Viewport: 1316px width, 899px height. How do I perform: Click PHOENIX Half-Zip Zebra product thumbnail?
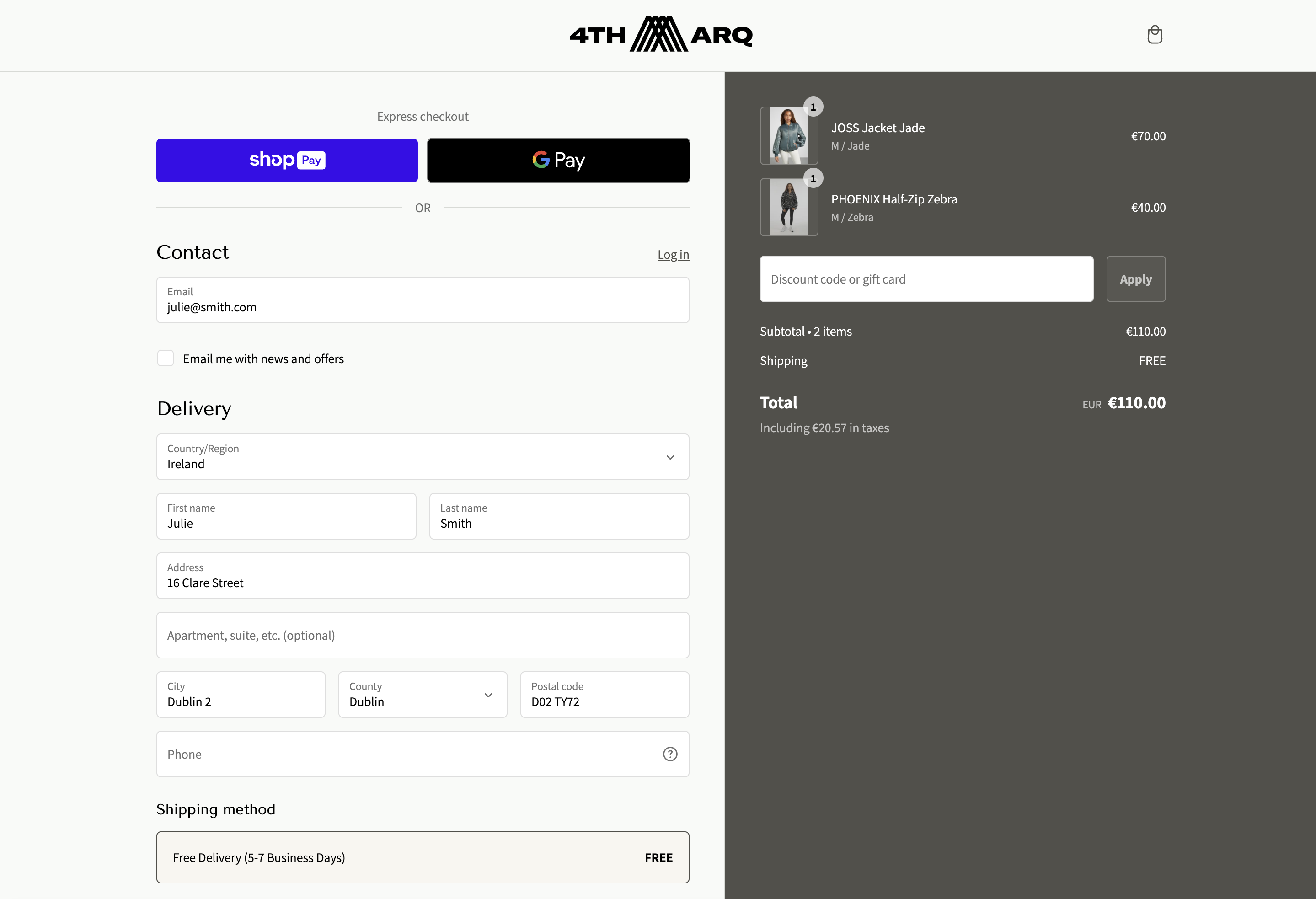(x=788, y=207)
